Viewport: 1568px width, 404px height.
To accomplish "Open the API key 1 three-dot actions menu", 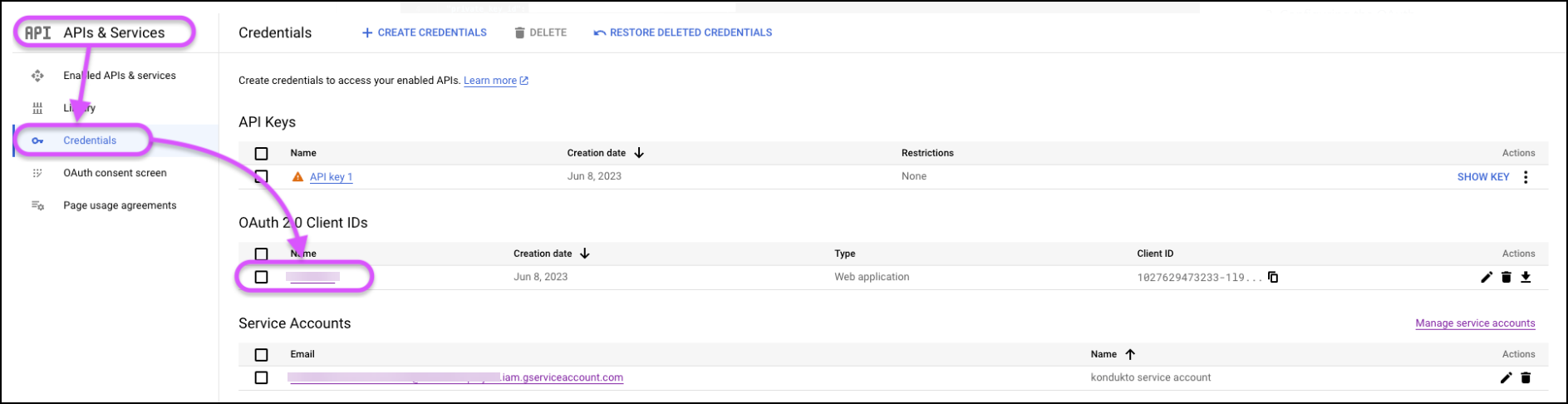I will [x=1526, y=177].
